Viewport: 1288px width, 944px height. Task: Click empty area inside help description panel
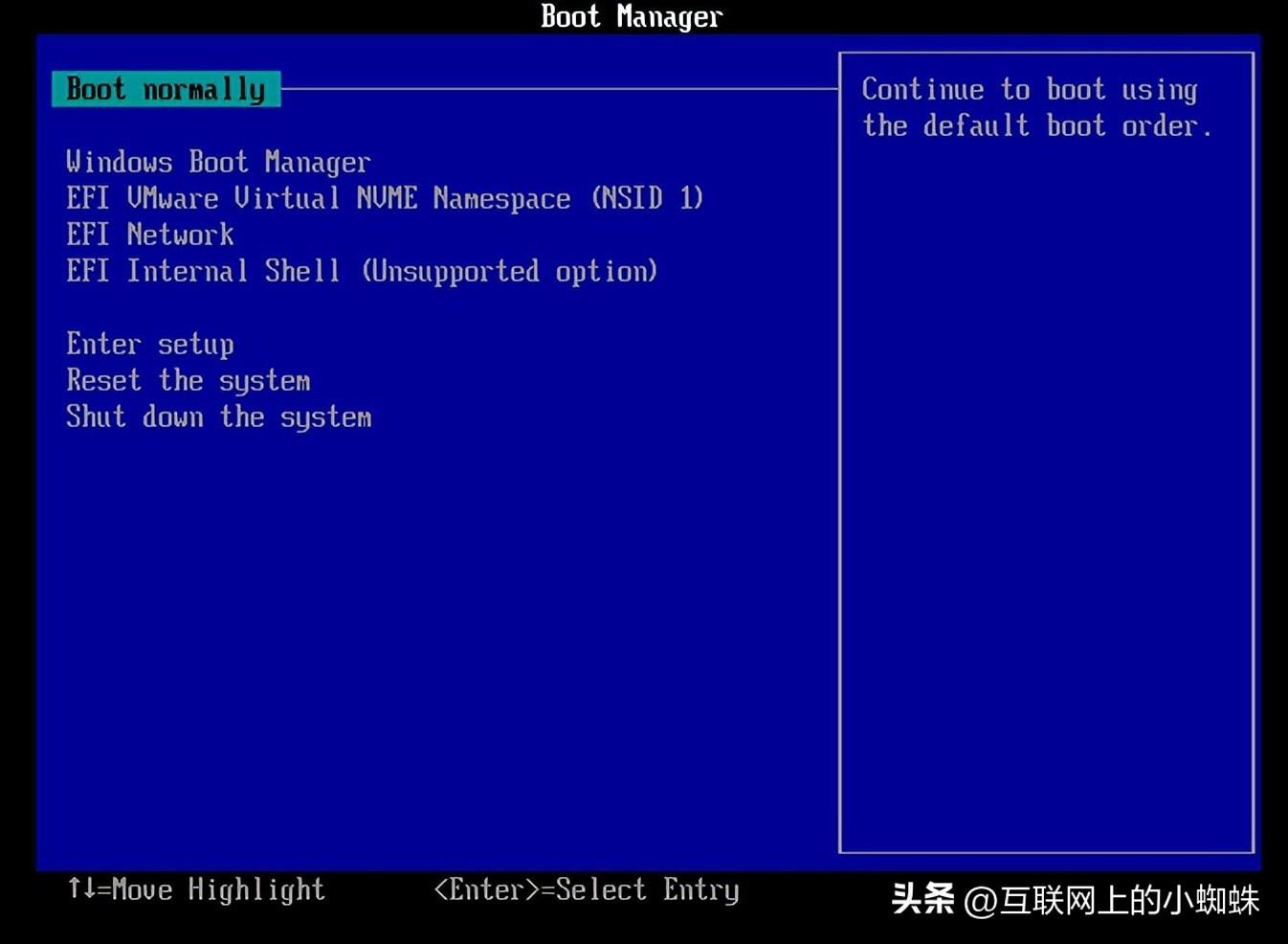click(x=1046, y=498)
